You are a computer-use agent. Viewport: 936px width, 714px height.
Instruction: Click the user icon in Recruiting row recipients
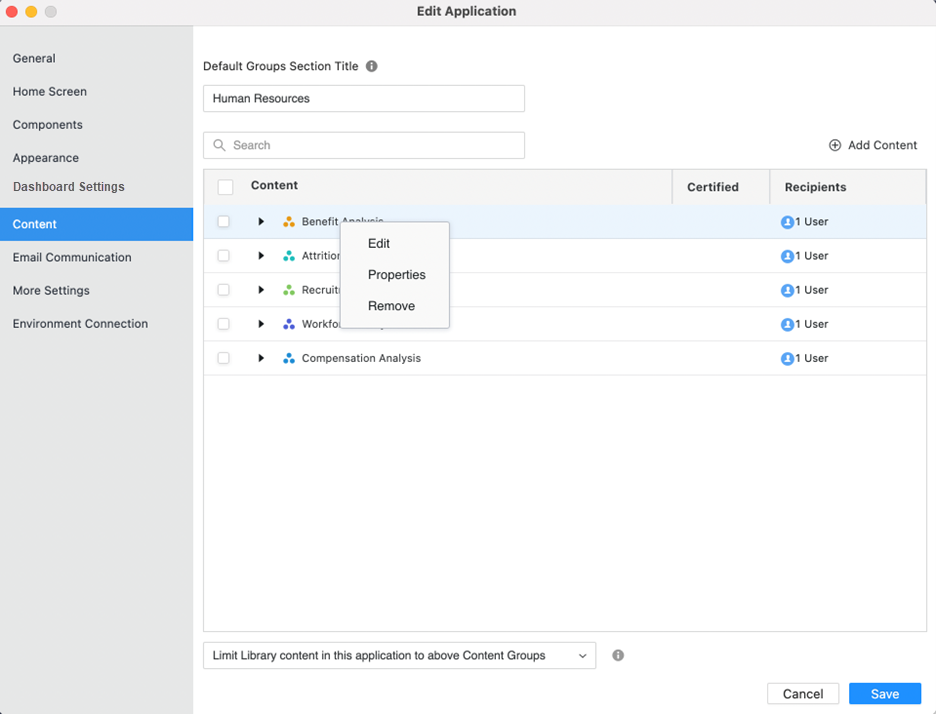pos(787,290)
